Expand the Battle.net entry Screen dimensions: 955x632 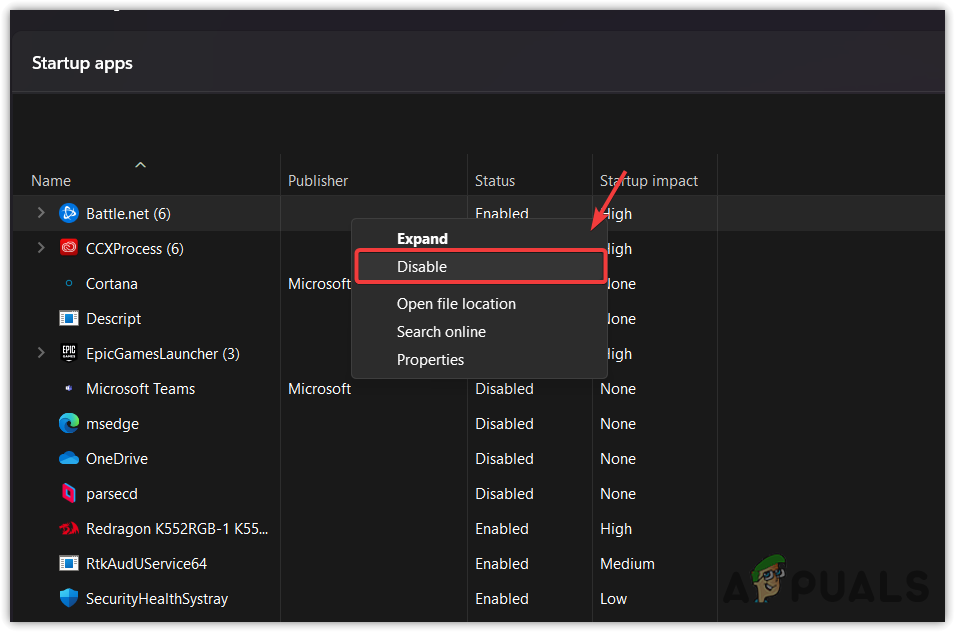tap(40, 213)
